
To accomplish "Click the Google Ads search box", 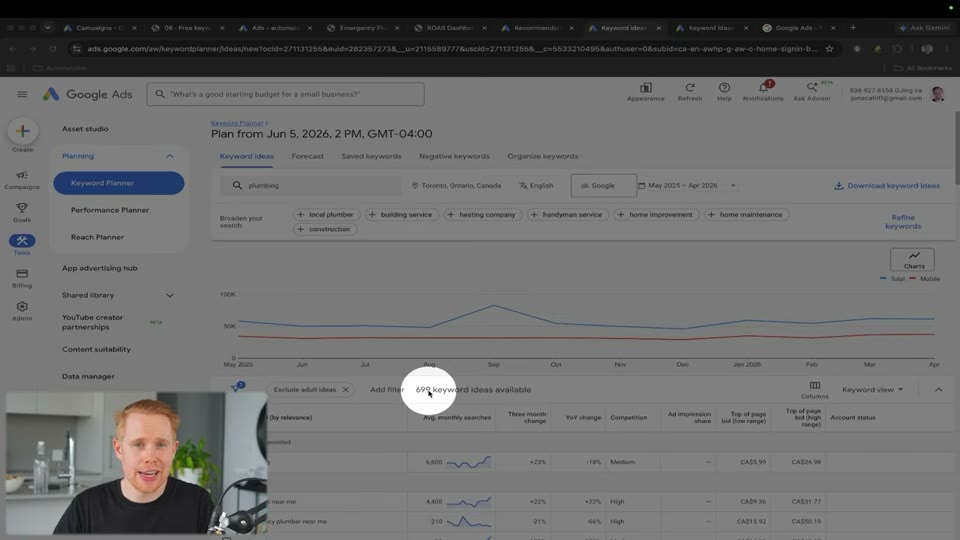I will tap(285, 94).
